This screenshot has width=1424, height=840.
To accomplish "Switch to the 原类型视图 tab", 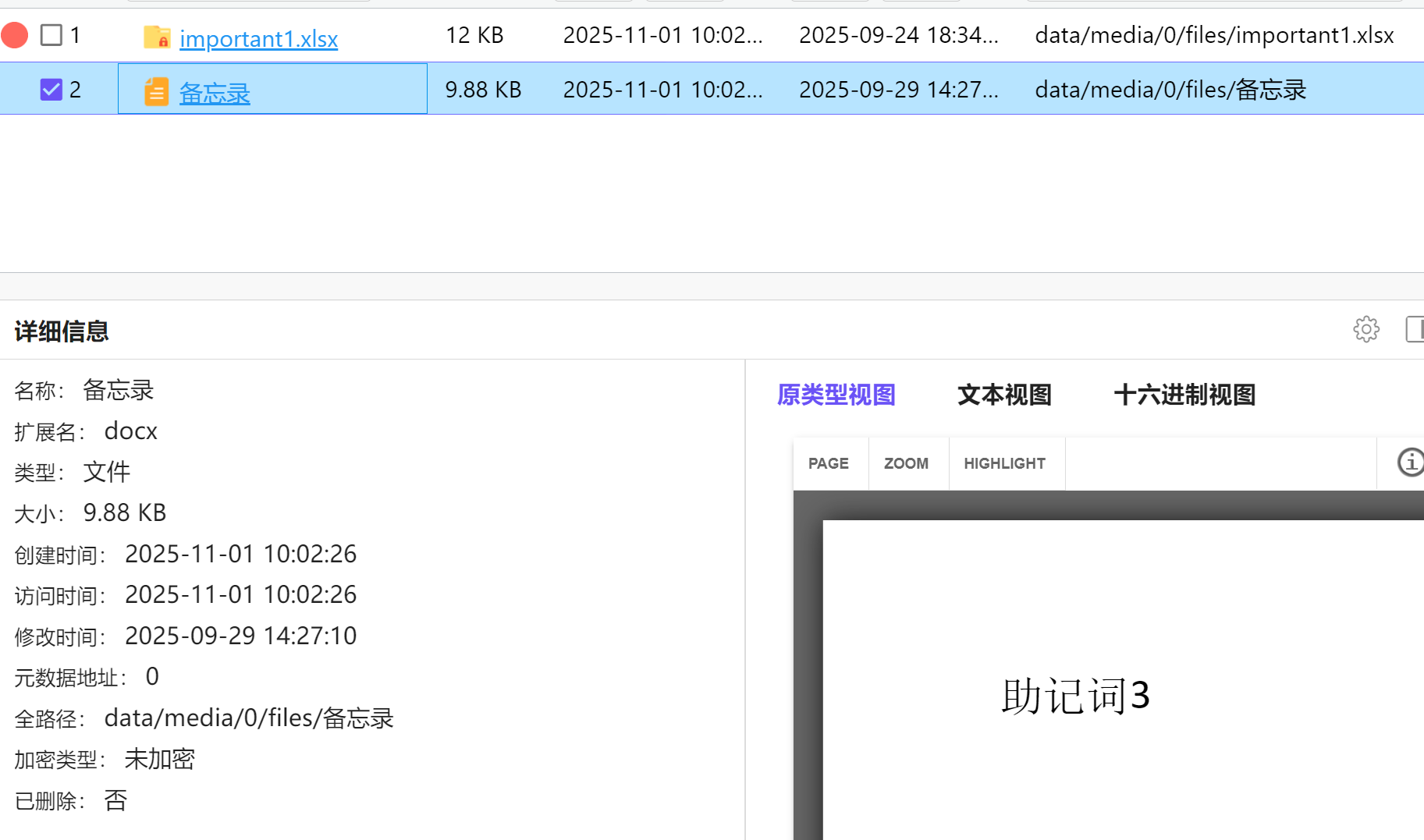I will pos(836,395).
